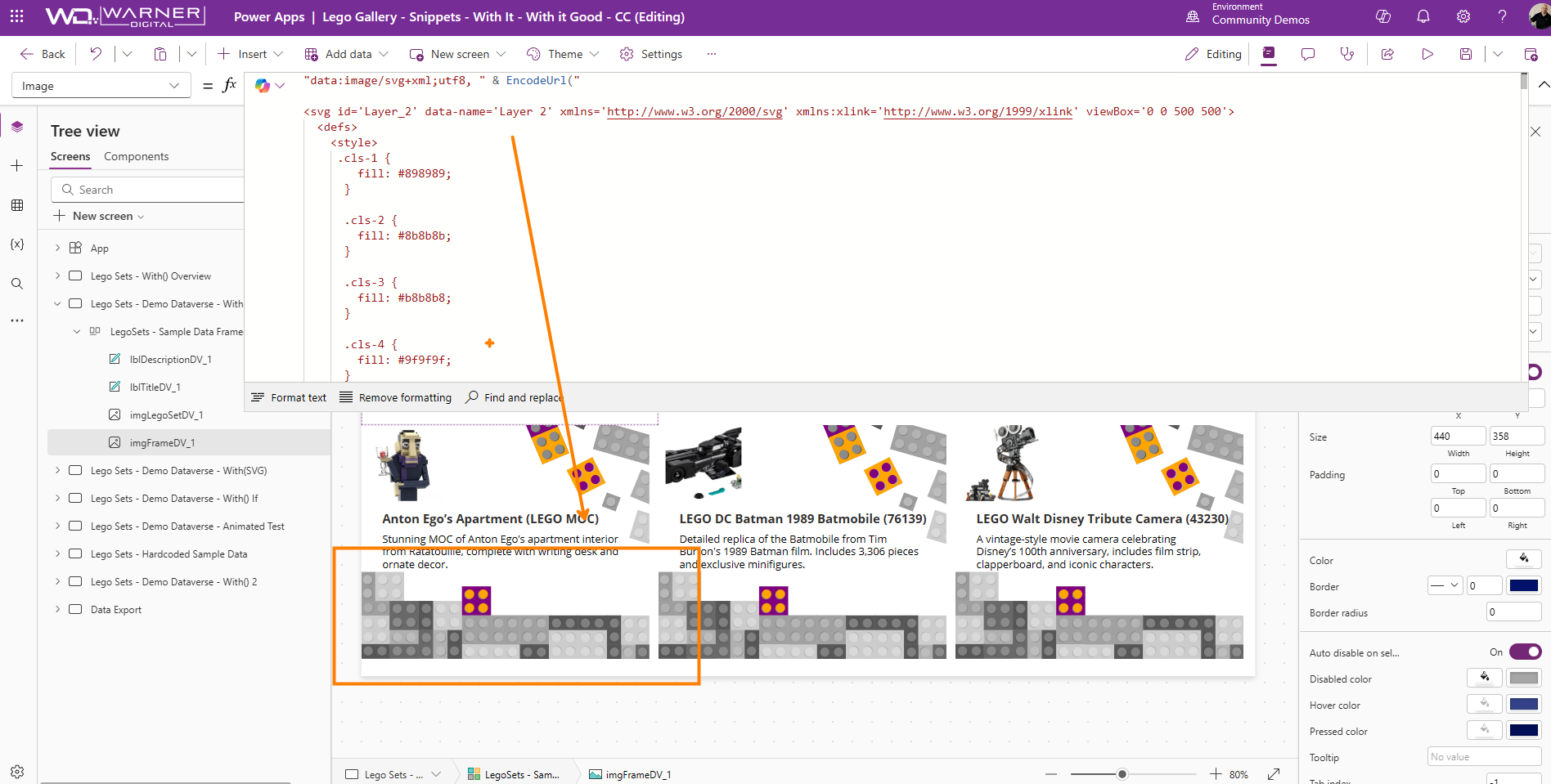Open the app launcher waffle icon
This screenshot has width=1551, height=784.
pyautogui.click(x=17, y=16)
